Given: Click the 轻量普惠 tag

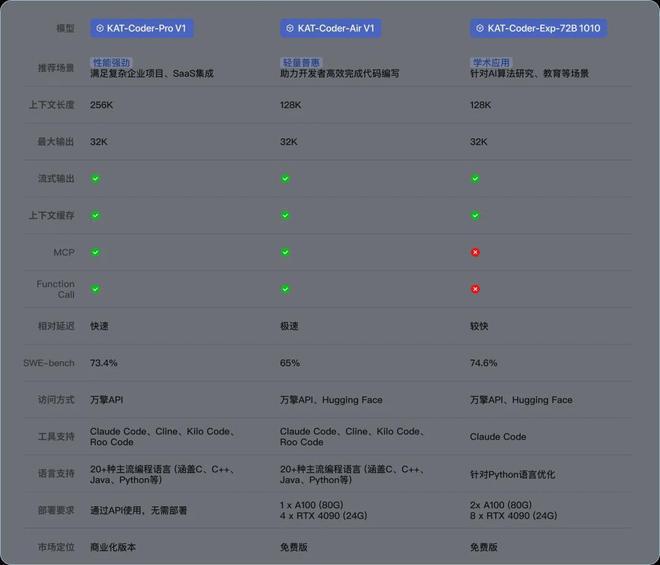Looking at the screenshot, I should (301, 63).
